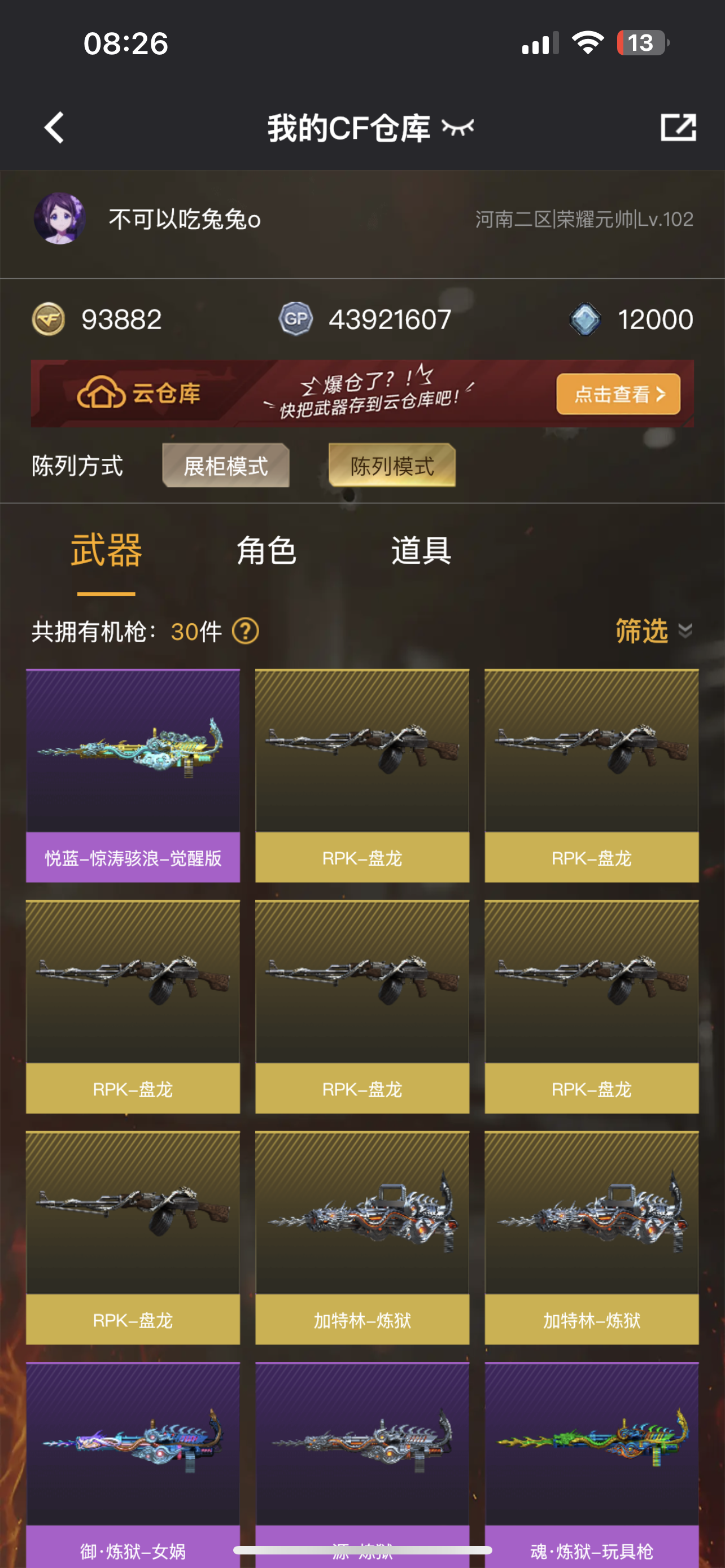Tap the gold CF coin icon
The image size is (725, 1568).
point(48,319)
